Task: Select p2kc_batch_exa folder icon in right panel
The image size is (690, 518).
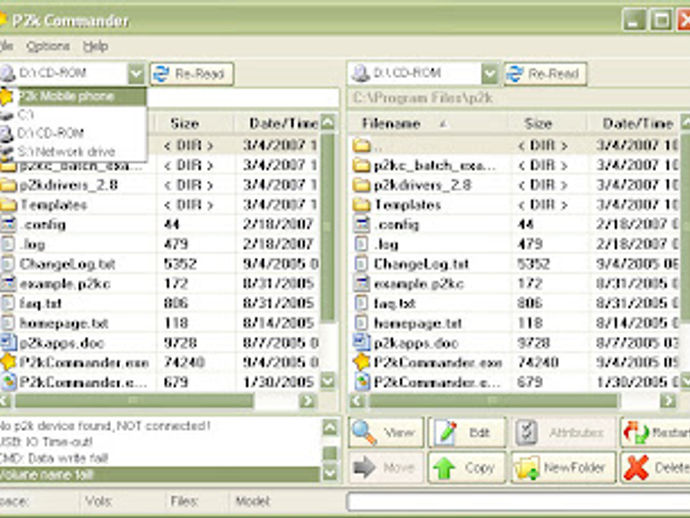Action: click(362, 165)
